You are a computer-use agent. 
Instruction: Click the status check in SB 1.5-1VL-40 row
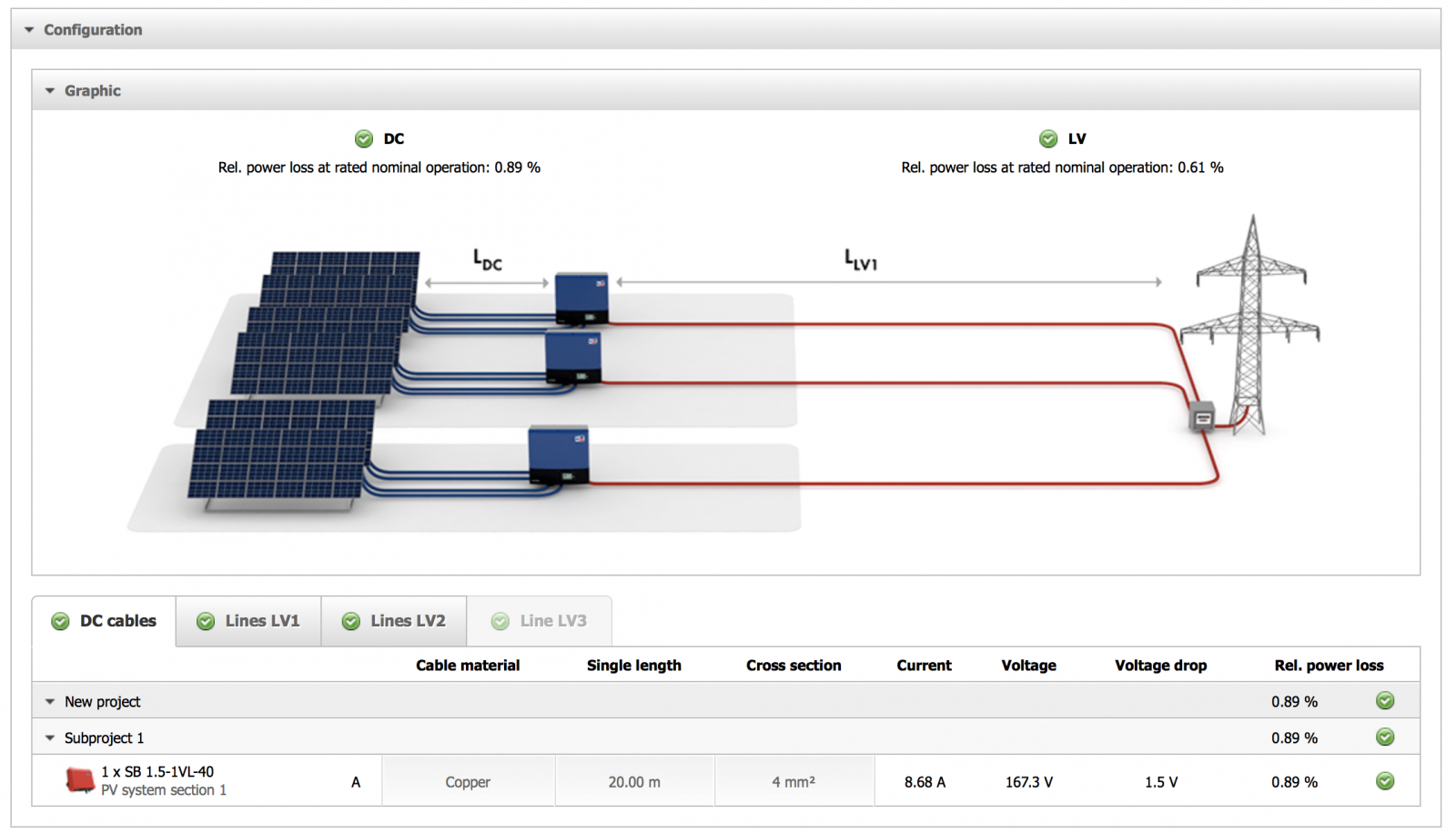coord(1385,781)
